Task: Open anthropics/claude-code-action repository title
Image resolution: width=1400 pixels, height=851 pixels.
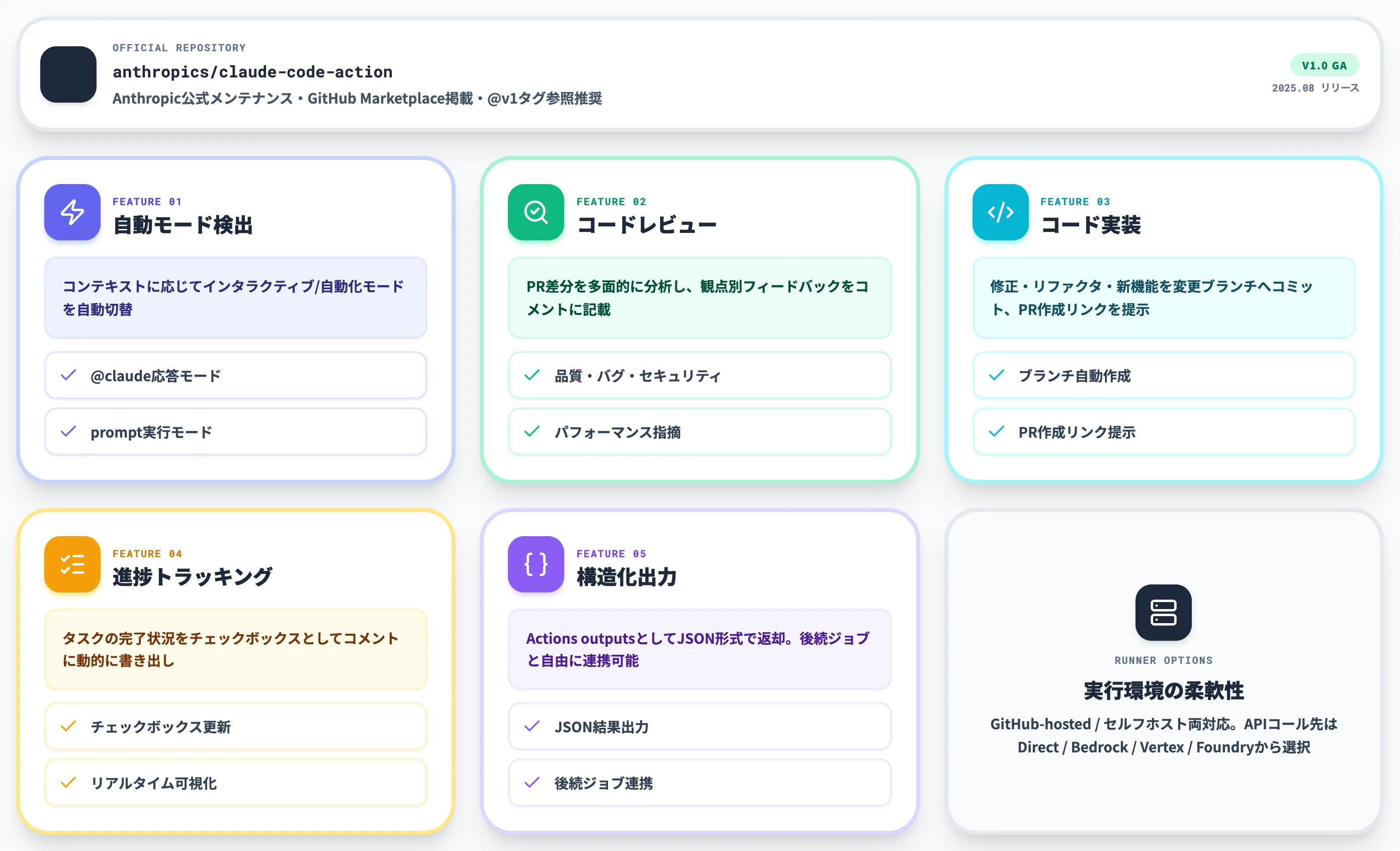Action: pos(252,72)
